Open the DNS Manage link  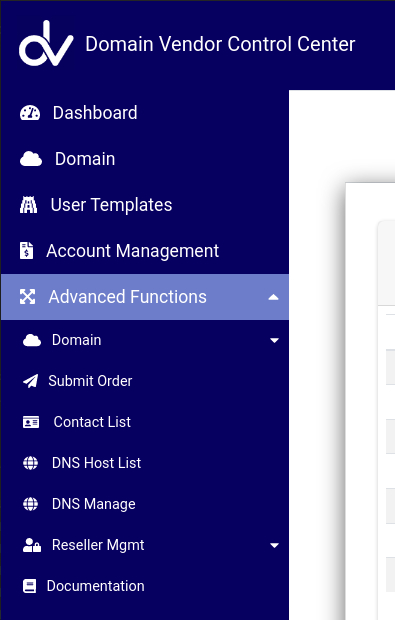(145, 504)
